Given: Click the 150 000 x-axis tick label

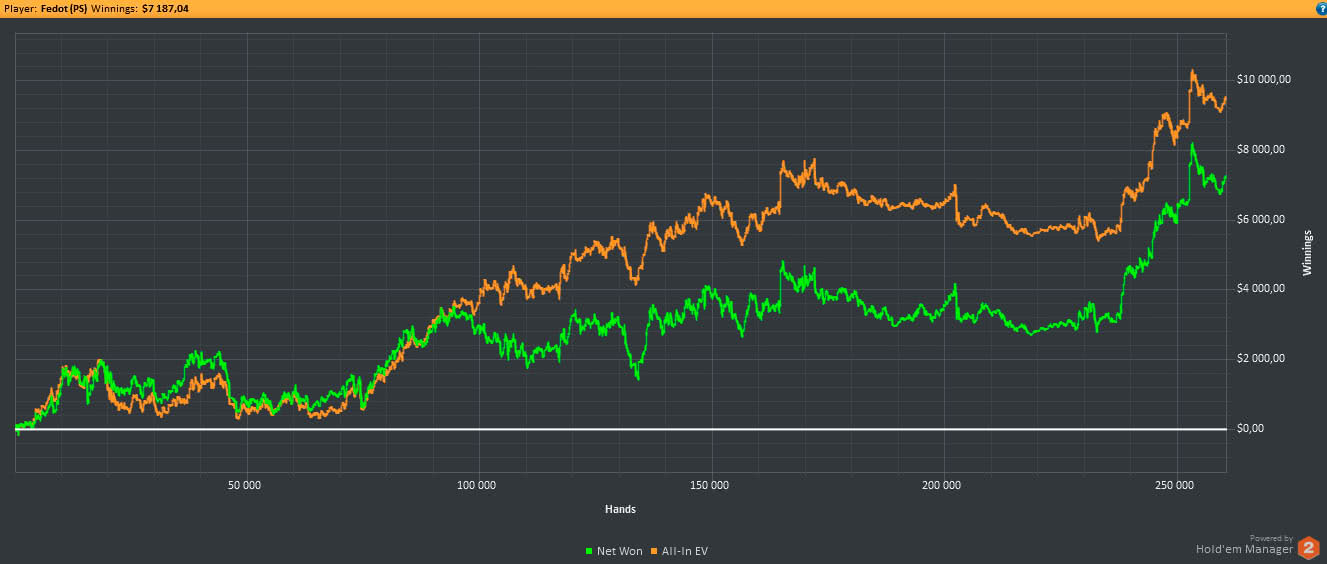Looking at the screenshot, I should (710, 486).
